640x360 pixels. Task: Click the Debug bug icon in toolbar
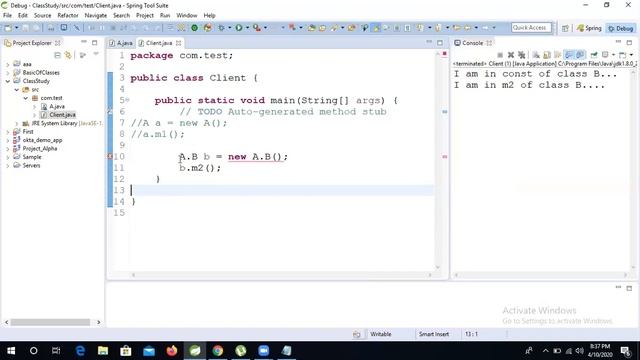pyautogui.click(x=221, y=28)
